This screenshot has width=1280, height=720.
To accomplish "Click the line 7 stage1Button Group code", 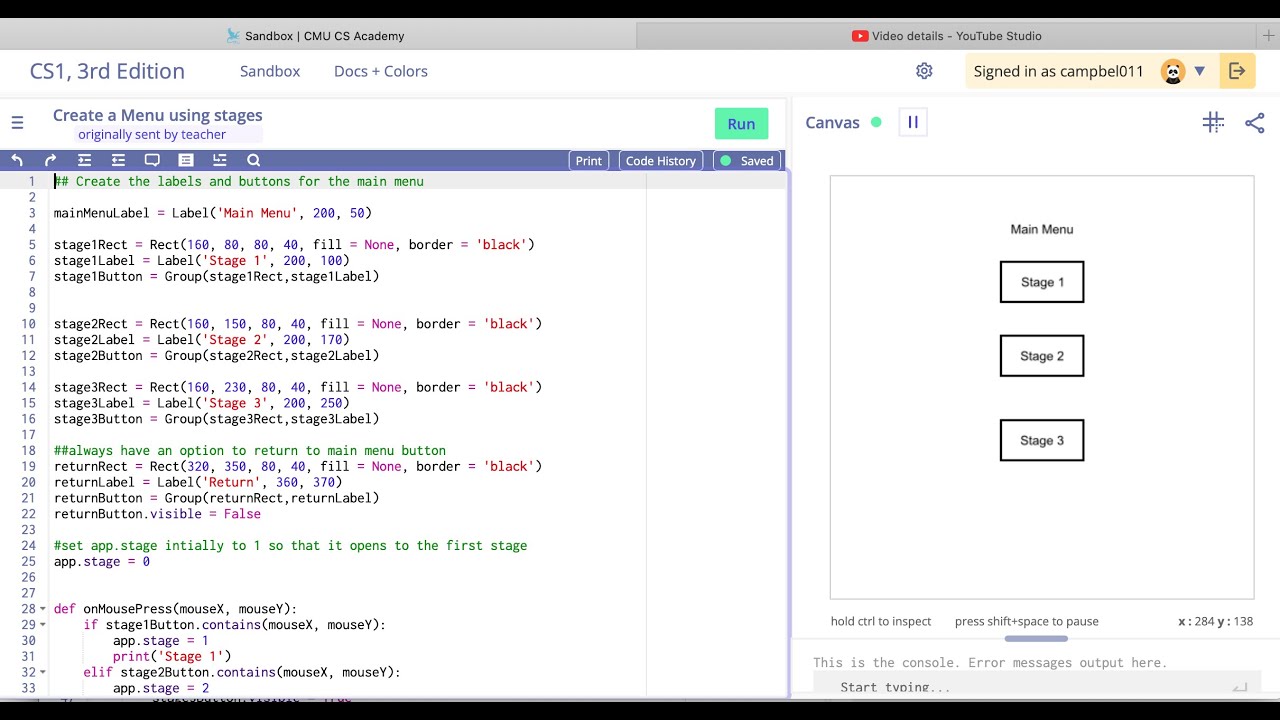I will point(217,276).
